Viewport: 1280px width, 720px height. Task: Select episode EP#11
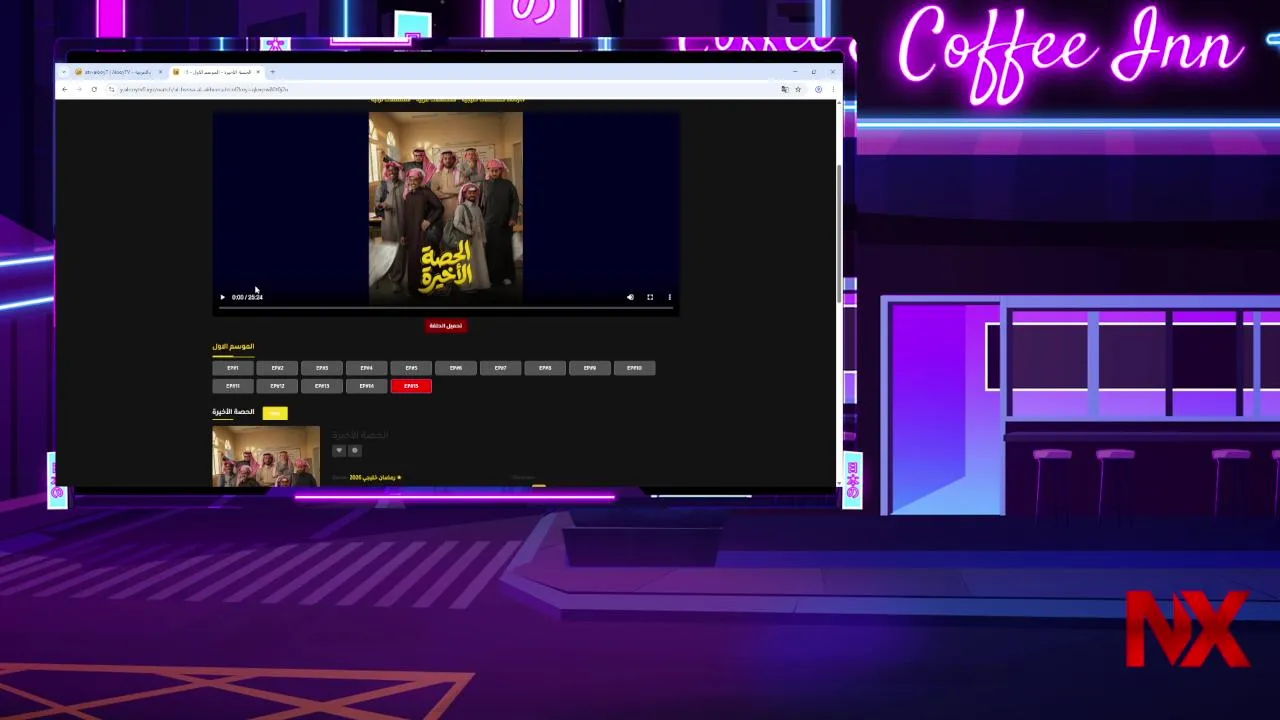point(233,386)
